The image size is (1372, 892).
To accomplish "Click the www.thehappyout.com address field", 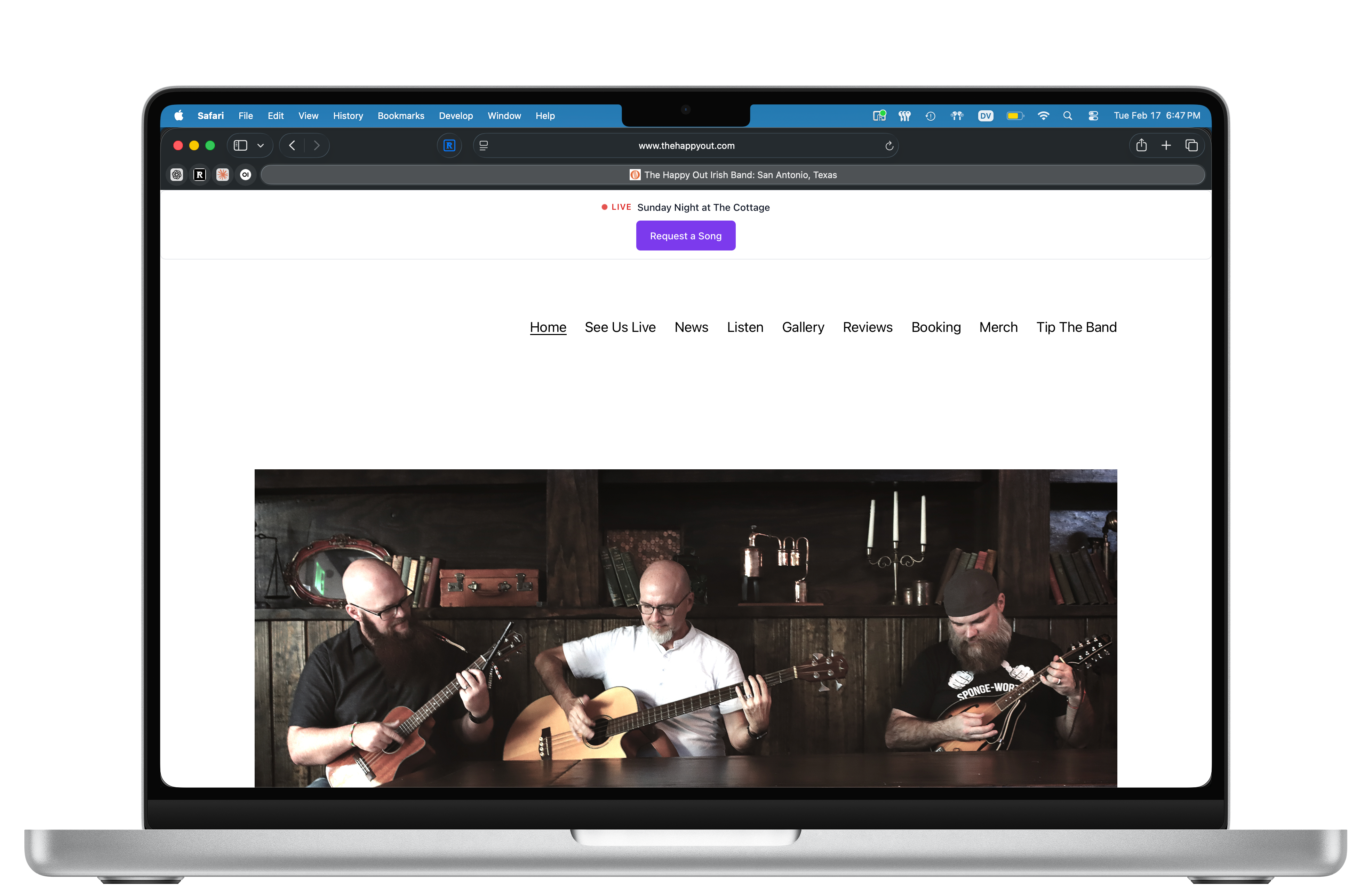I will (686, 146).
